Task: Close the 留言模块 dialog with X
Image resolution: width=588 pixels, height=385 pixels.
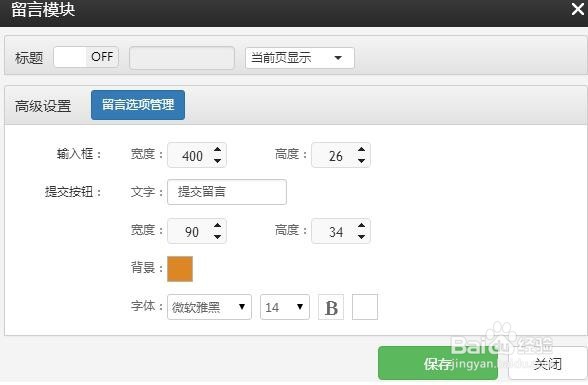Action: (x=578, y=9)
